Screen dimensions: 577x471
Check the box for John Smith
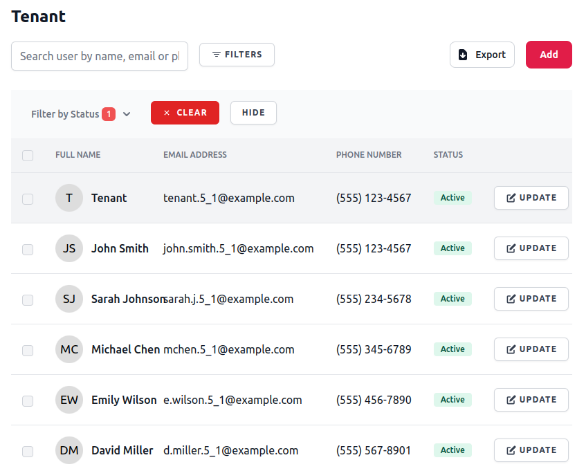28,249
